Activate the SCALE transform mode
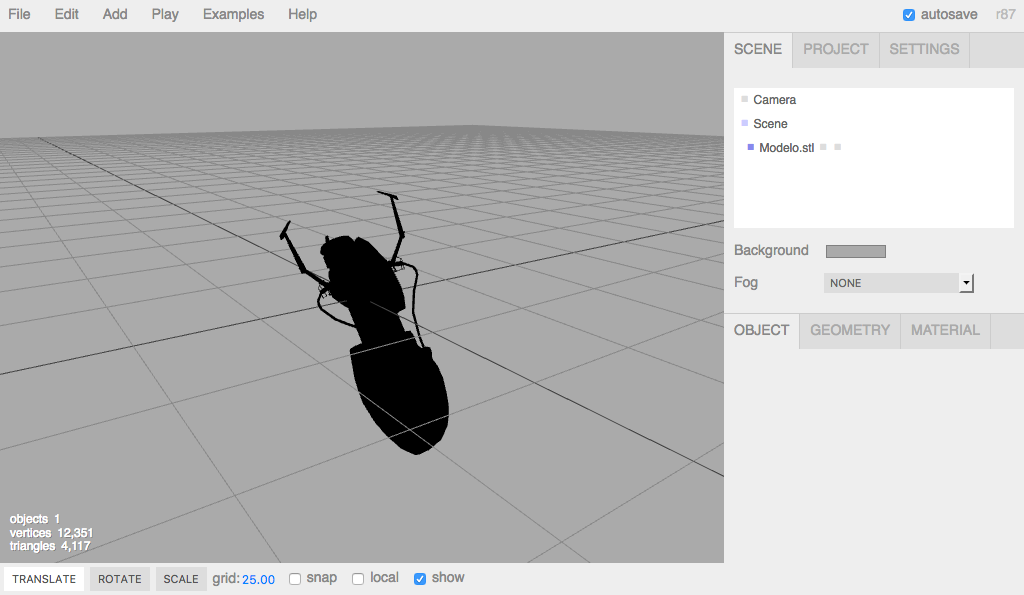The height and width of the screenshot is (595, 1024). (180, 578)
